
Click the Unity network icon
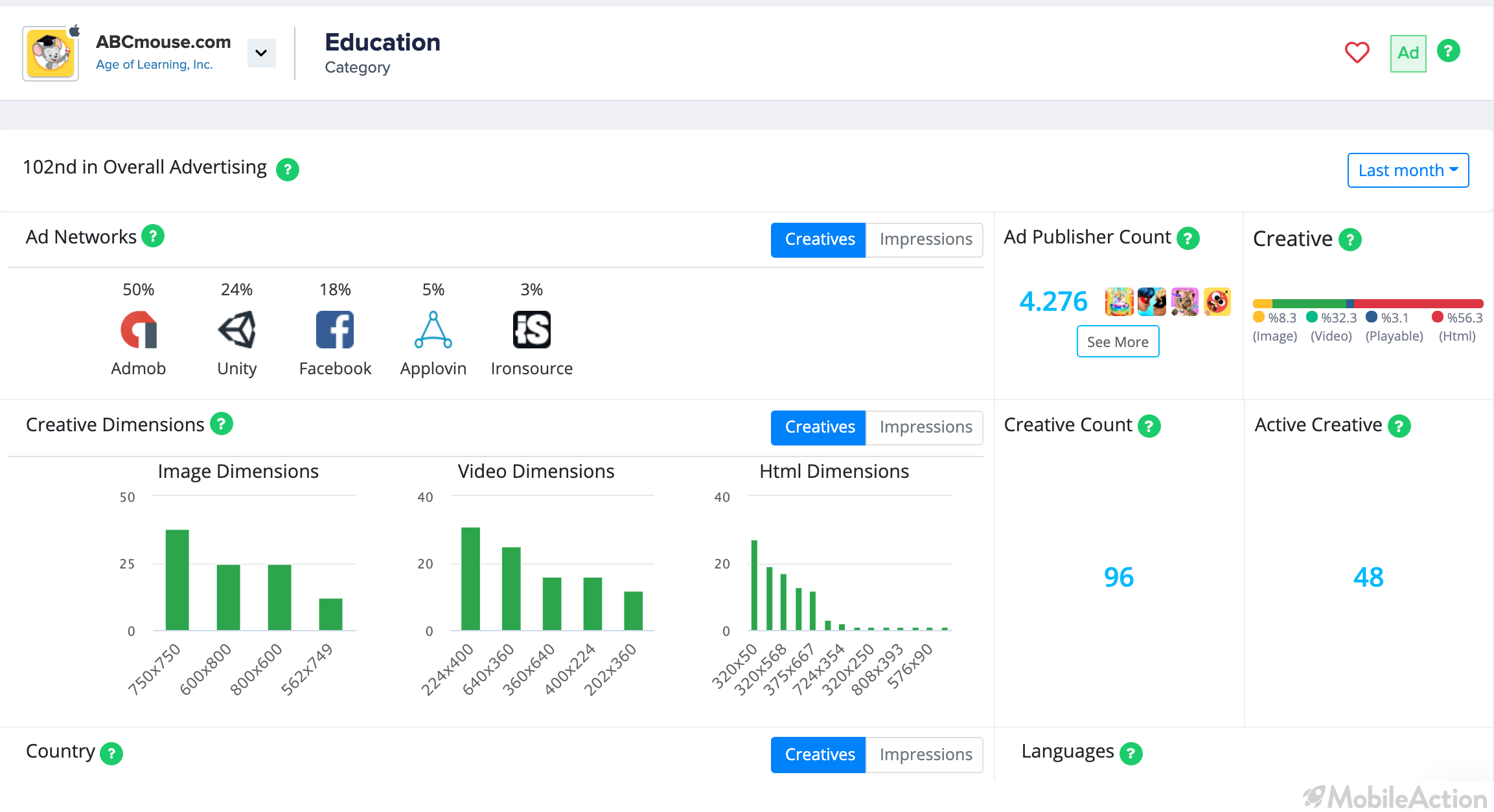[237, 330]
